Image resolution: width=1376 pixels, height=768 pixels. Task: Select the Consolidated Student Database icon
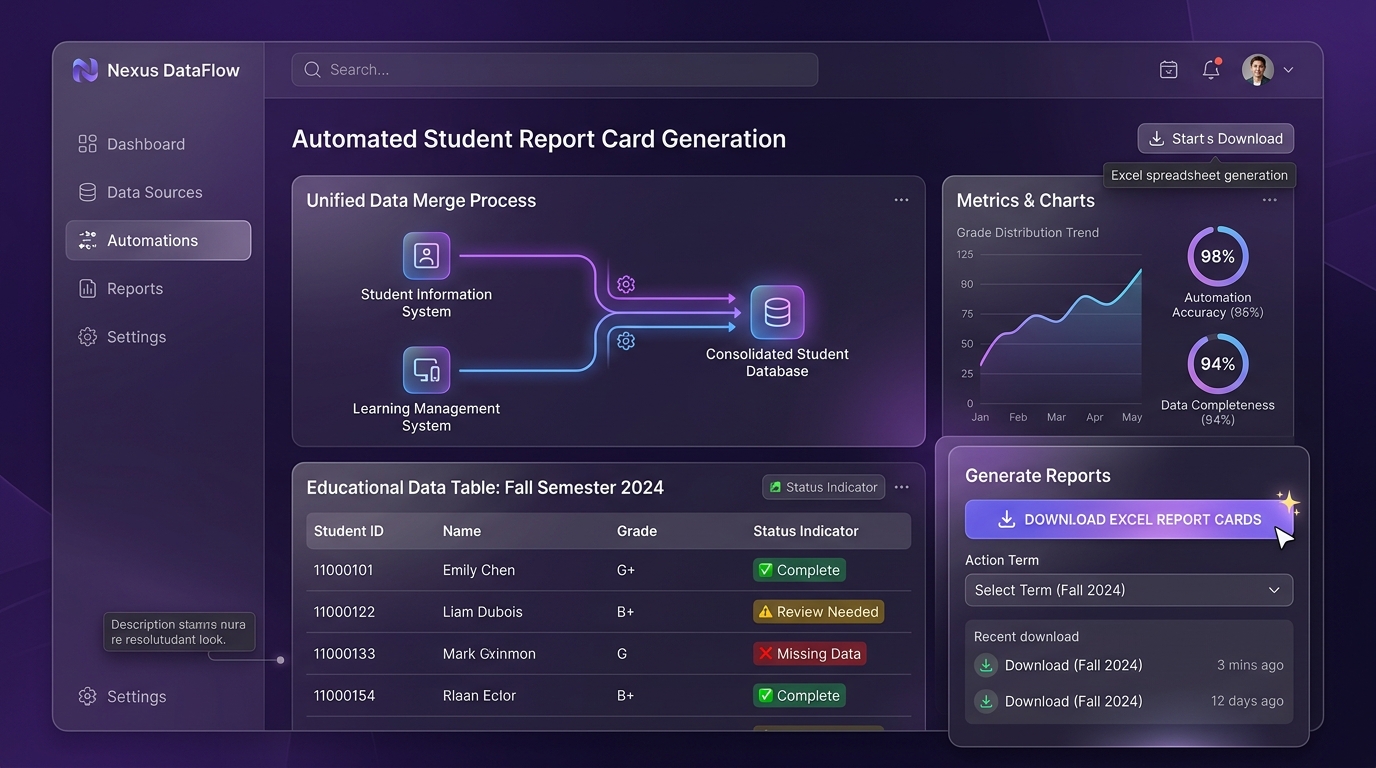[777, 312]
